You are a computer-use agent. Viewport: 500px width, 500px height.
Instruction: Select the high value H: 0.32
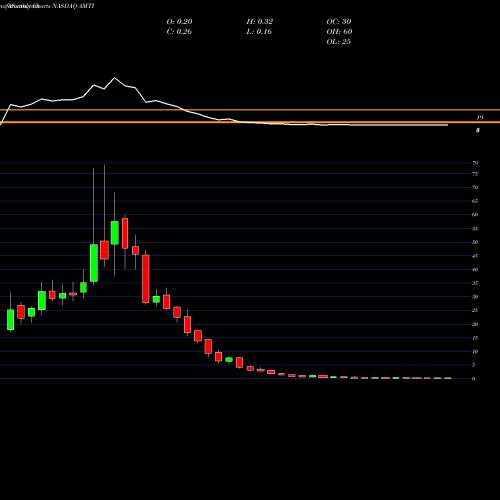point(260,21)
